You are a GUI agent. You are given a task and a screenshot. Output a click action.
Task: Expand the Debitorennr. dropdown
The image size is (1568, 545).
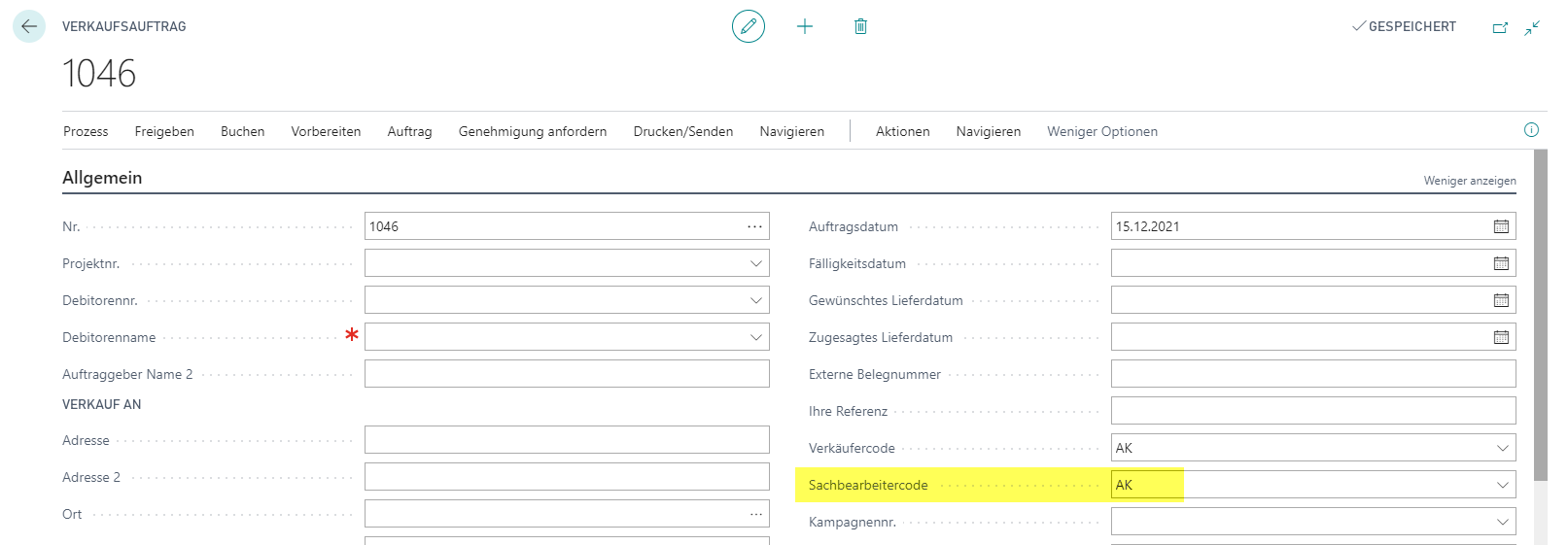tap(755, 300)
